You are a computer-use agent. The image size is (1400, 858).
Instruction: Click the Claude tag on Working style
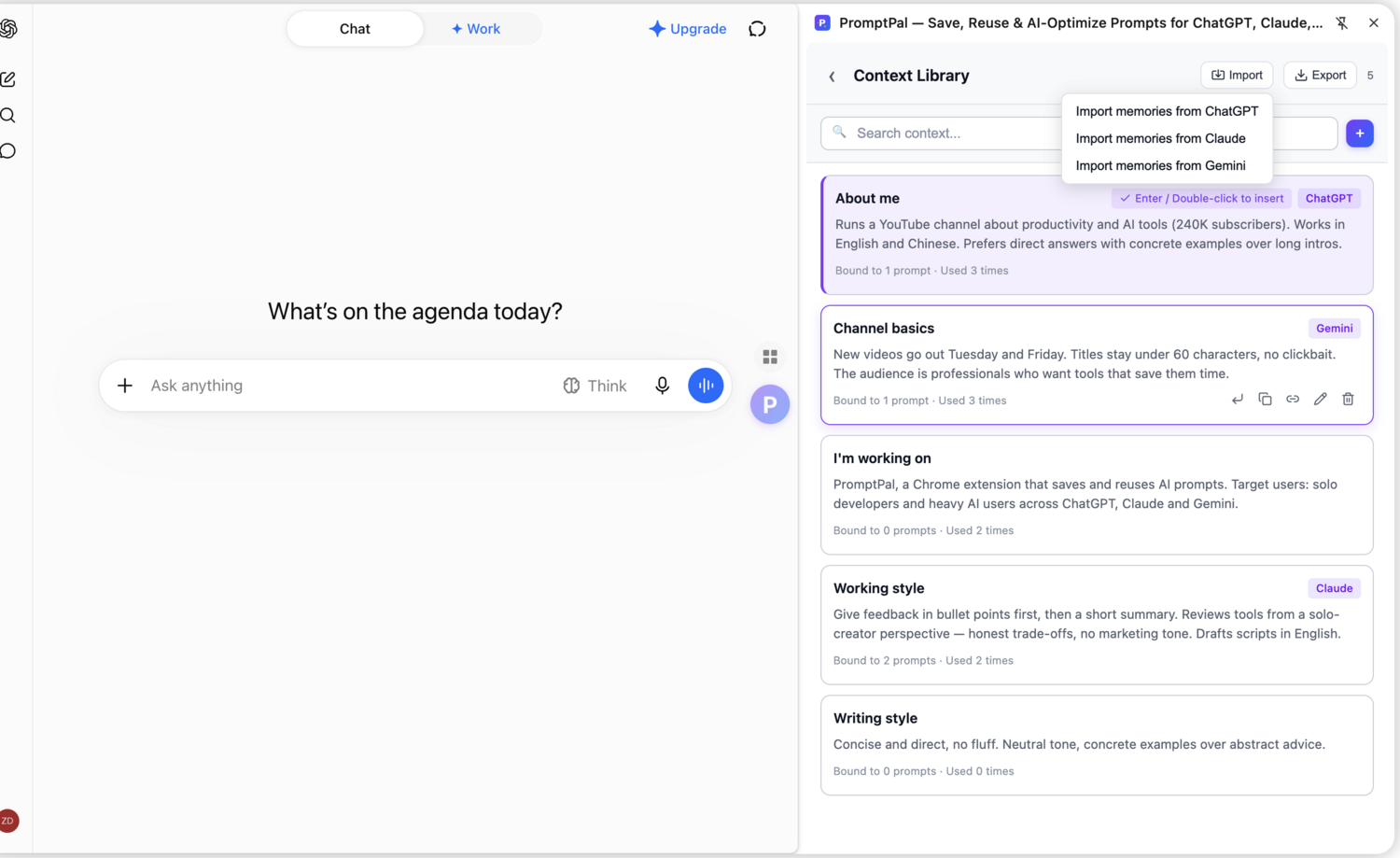pyautogui.click(x=1334, y=588)
